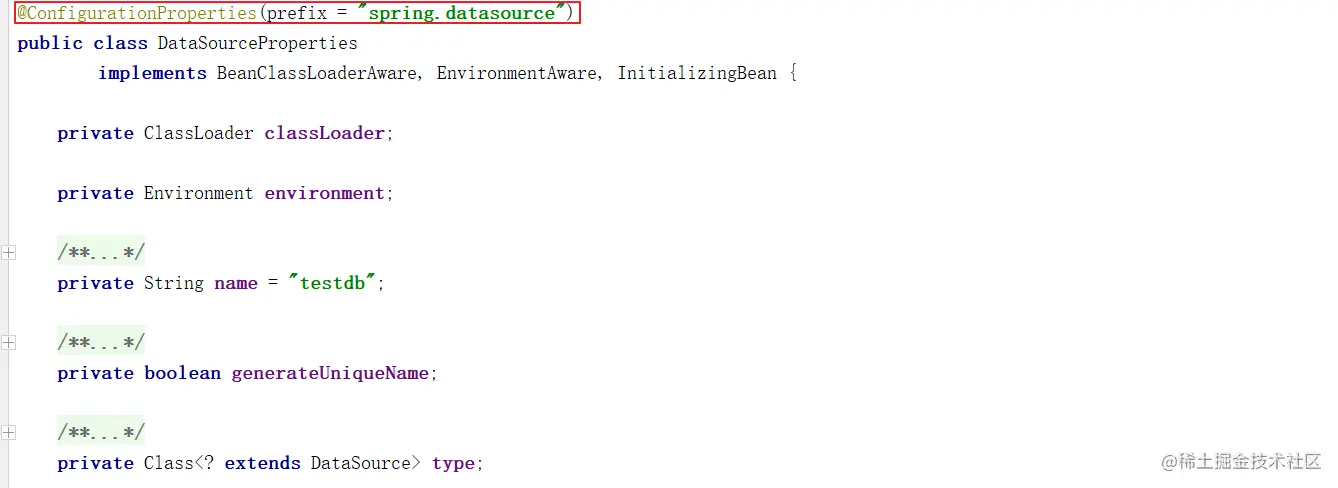Click the purple environment field name

(324, 193)
